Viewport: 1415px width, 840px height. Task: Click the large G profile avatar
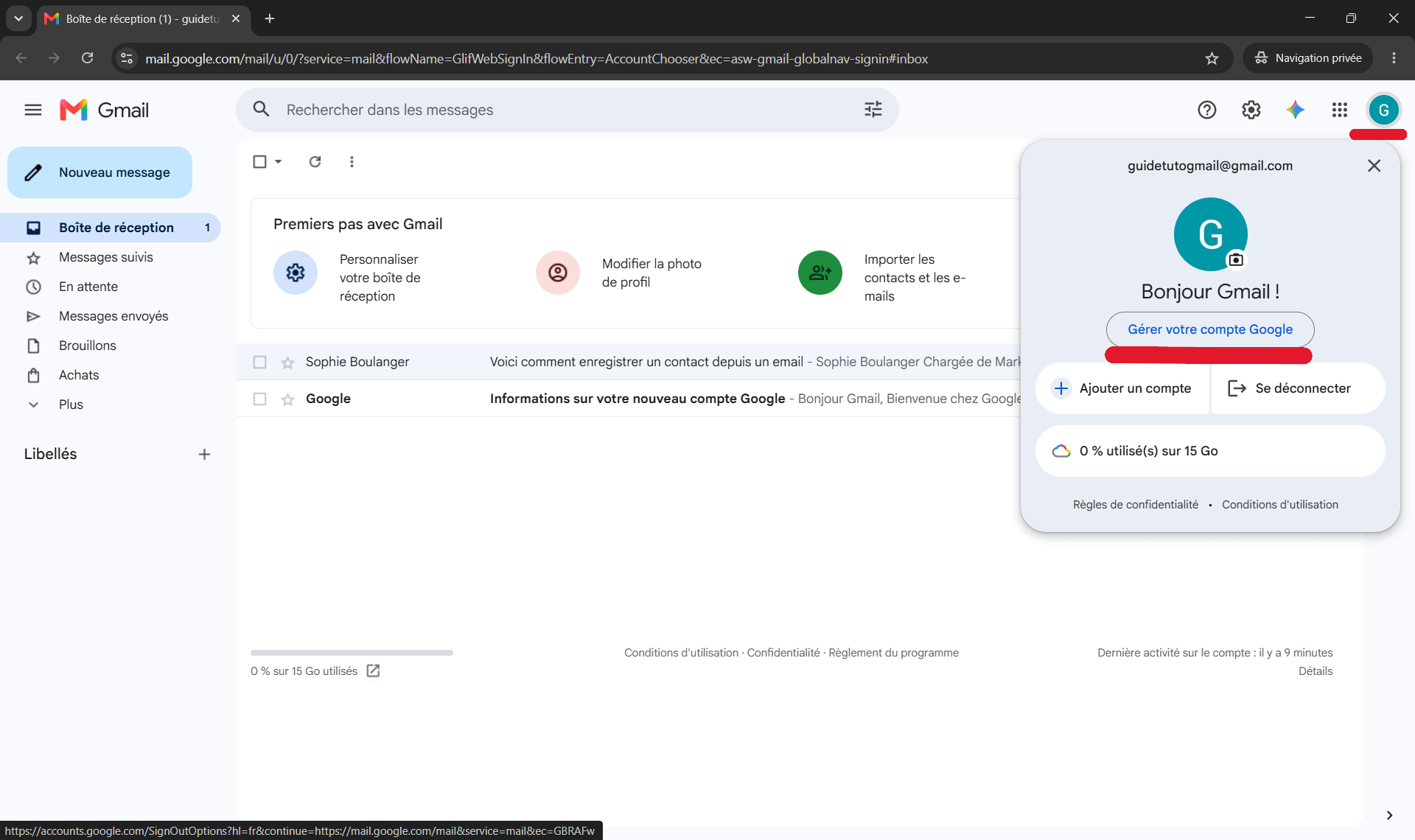pyautogui.click(x=1210, y=234)
